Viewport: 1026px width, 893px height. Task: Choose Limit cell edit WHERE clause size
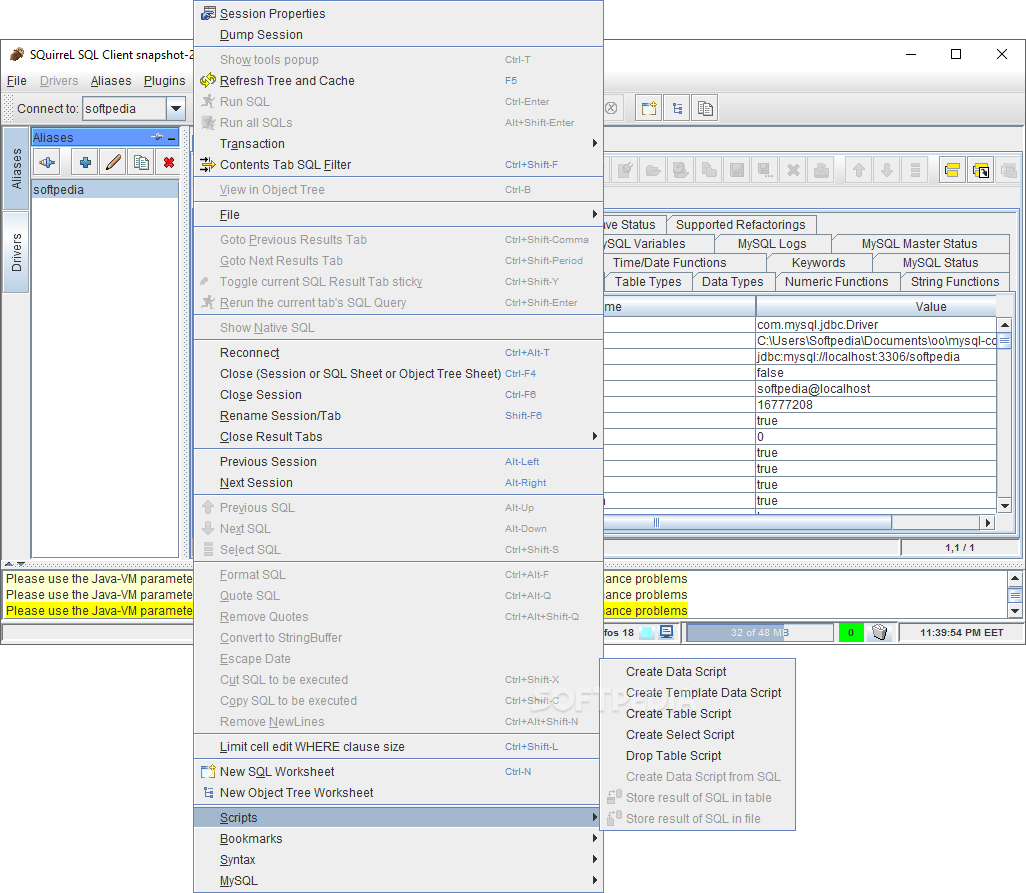click(x=398, y=746)
